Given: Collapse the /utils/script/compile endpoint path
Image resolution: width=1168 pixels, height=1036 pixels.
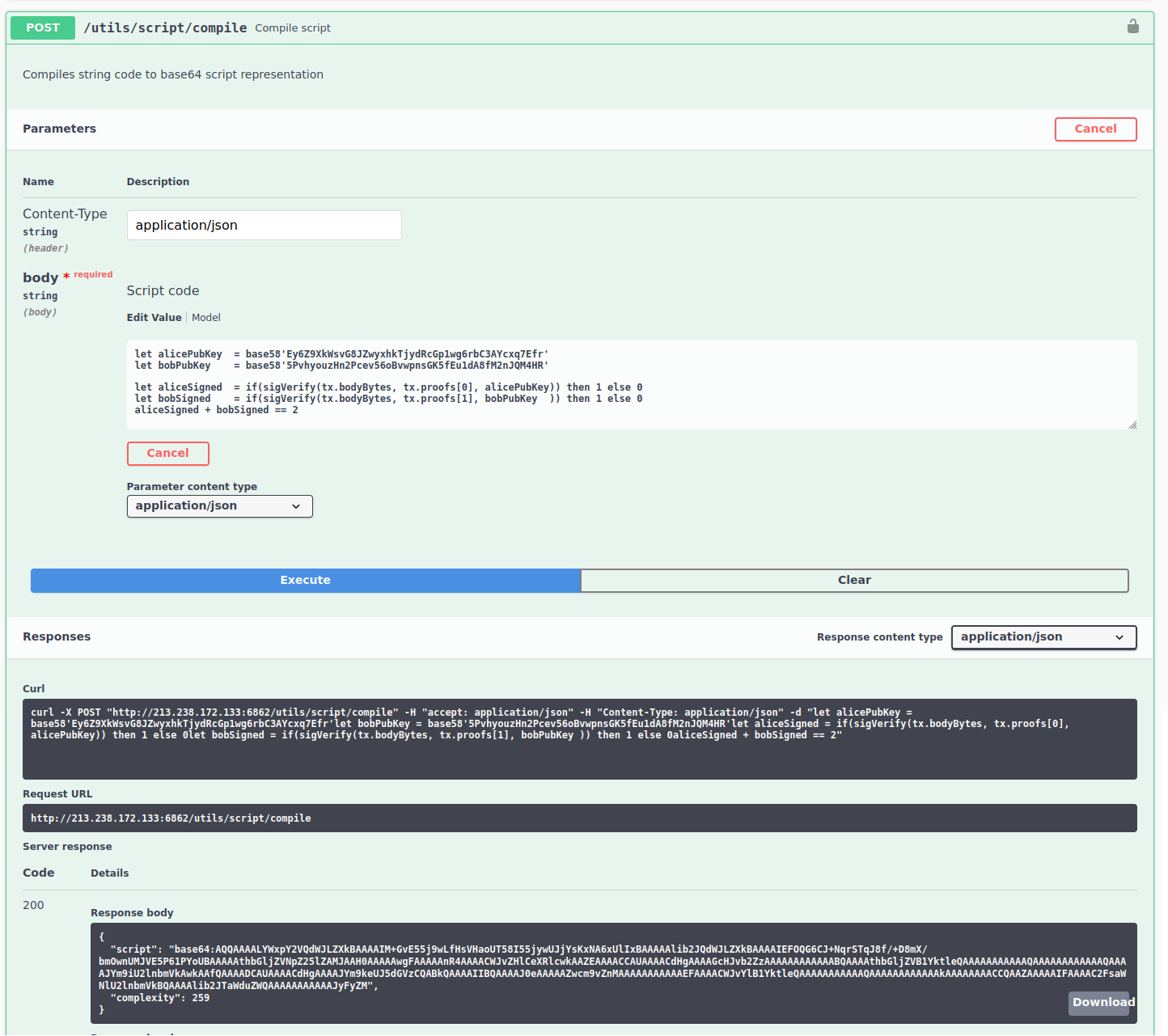Looking at the screenshot, I should pos(165,27).
